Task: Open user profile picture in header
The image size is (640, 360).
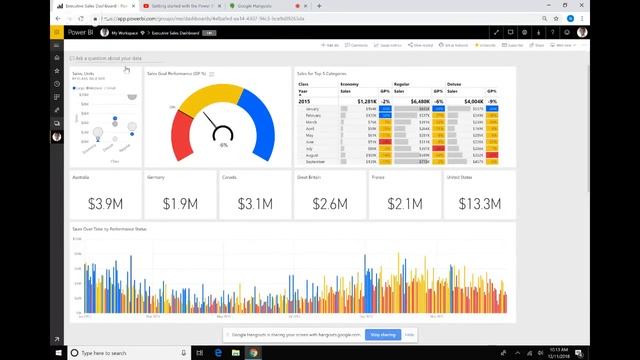Action: pyautogui.click(x=582, y=32)
